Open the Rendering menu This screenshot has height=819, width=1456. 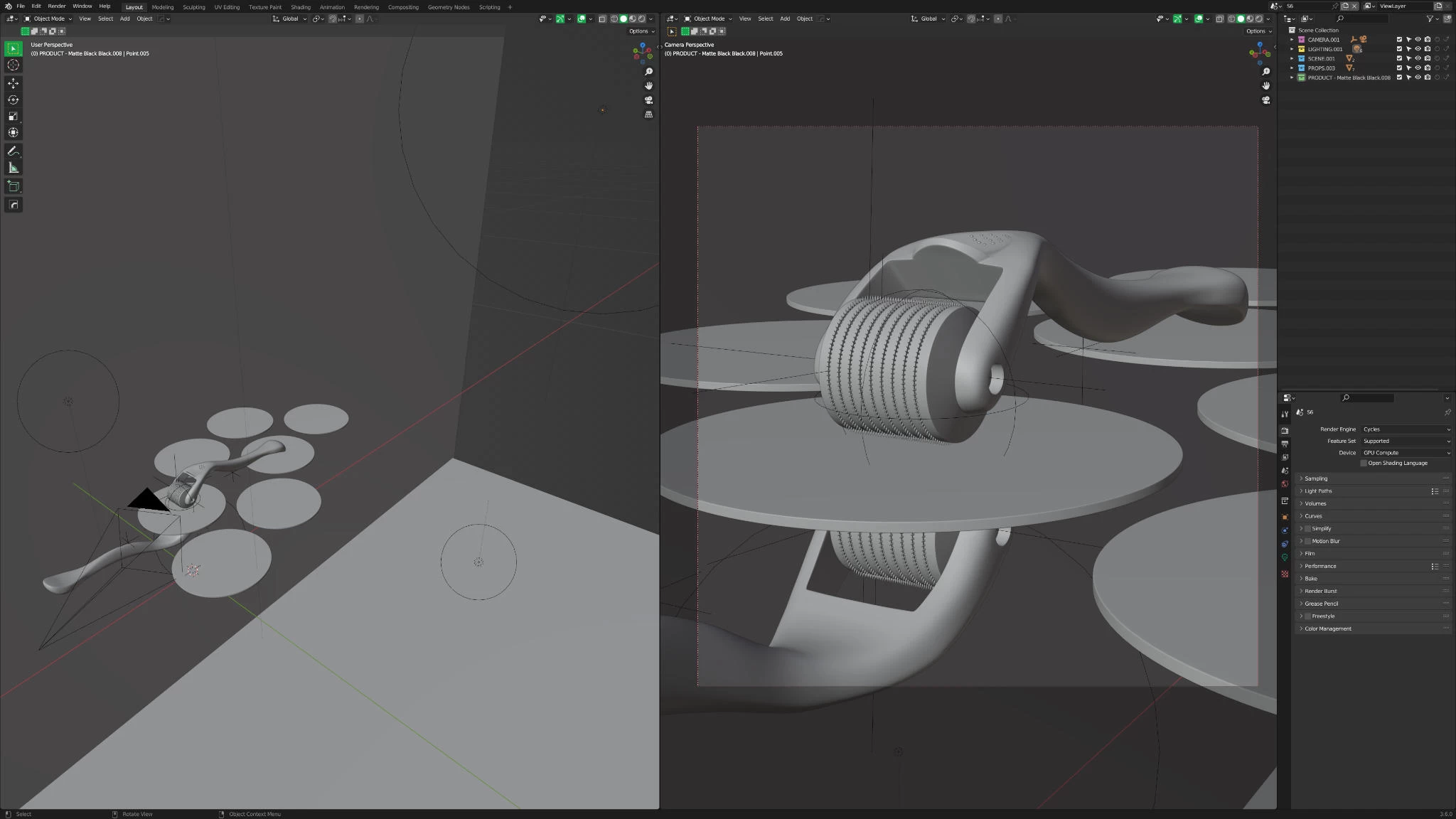[367, 6]
